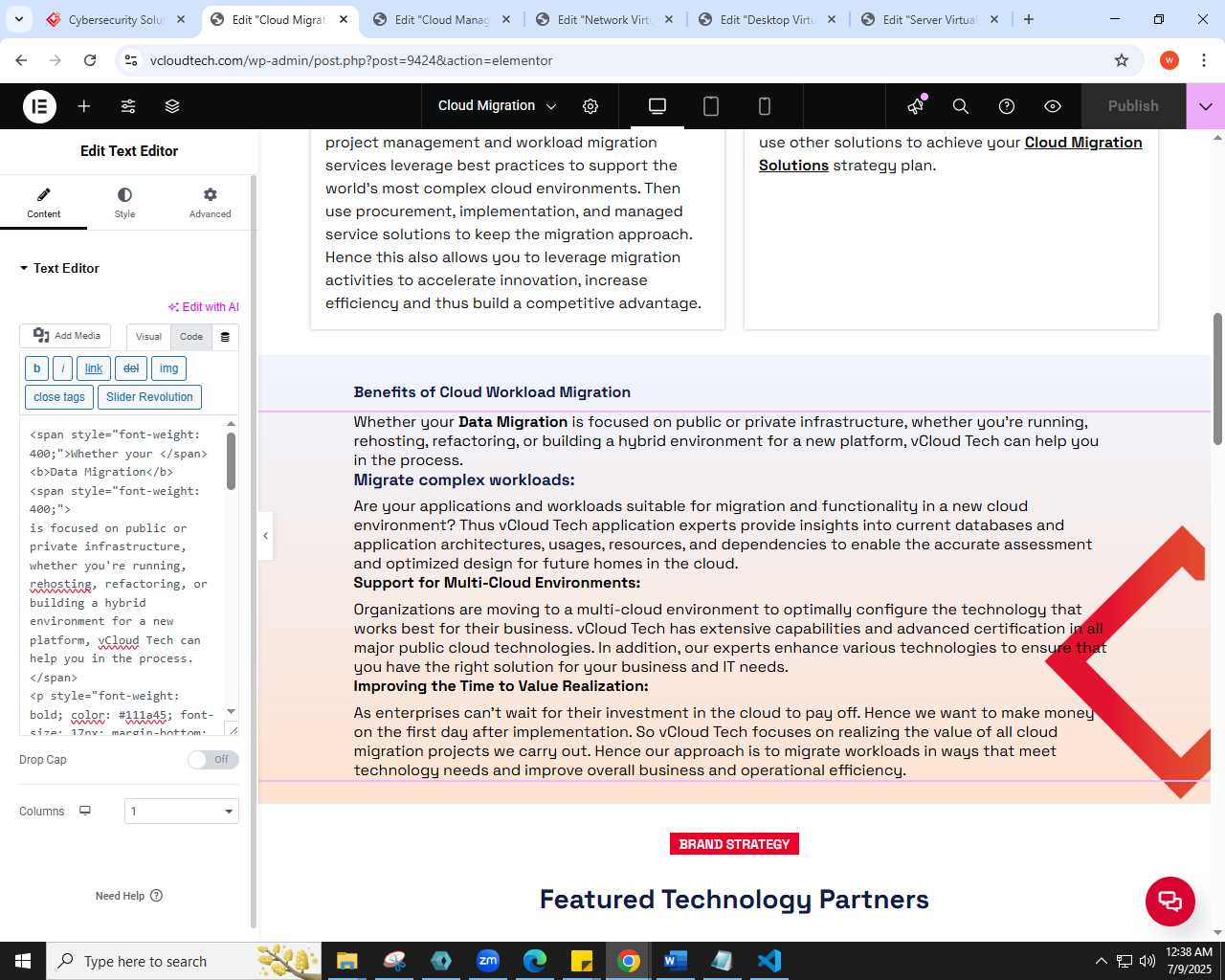Open What's New megaphone icon
The width and height of the screenshot is (1225, 980).
point(916,106)
